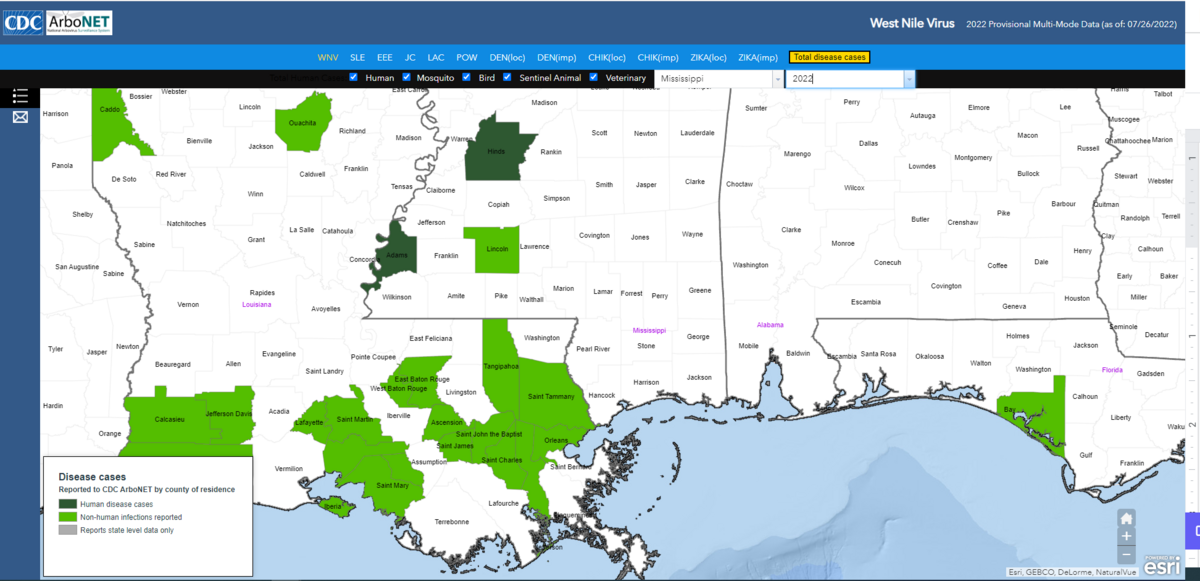
Task: Toggle the Sentinel Animal checkbox
Action: pos(508,77)
